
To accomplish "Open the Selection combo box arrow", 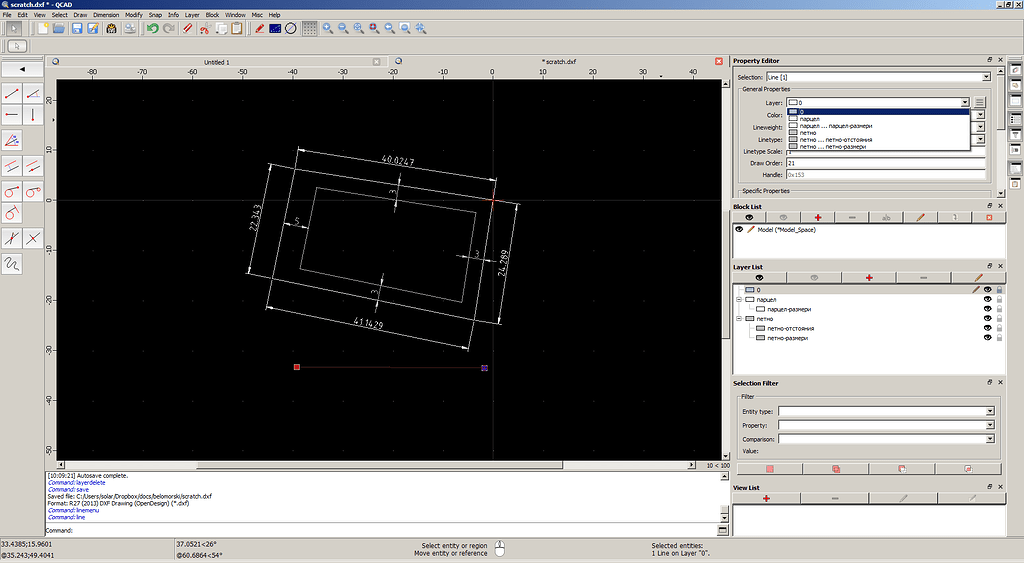I will tap(986, 77).
